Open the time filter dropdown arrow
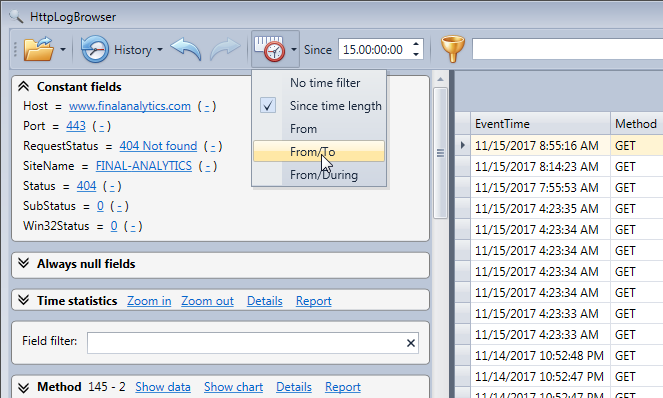The width and height of the screenshot is (663, 398). pyautogui.click(x=293, y=49)
